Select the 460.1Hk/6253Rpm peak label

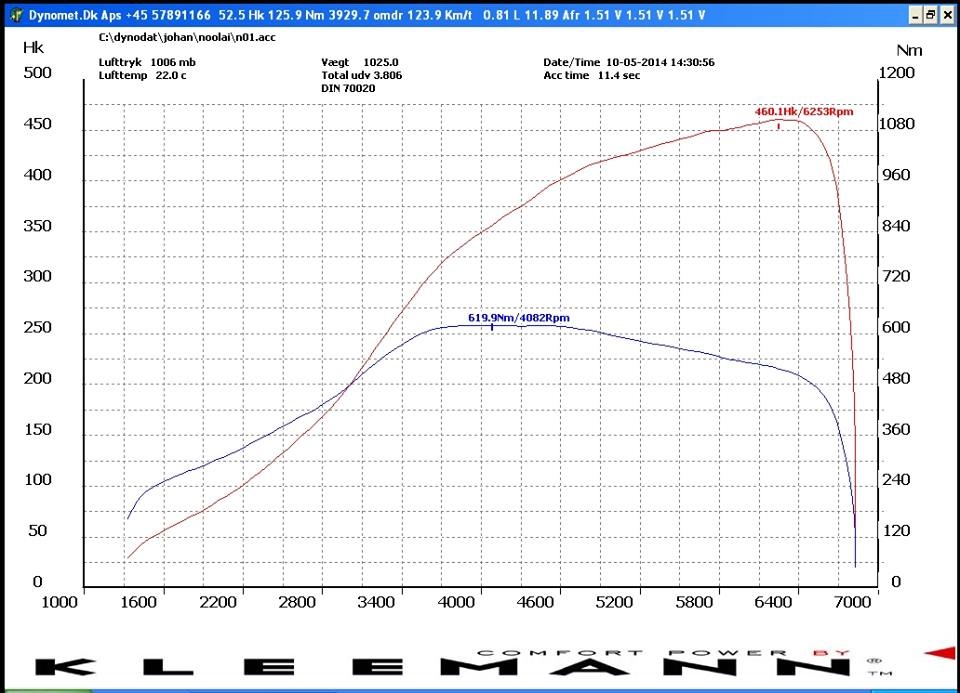803,111
